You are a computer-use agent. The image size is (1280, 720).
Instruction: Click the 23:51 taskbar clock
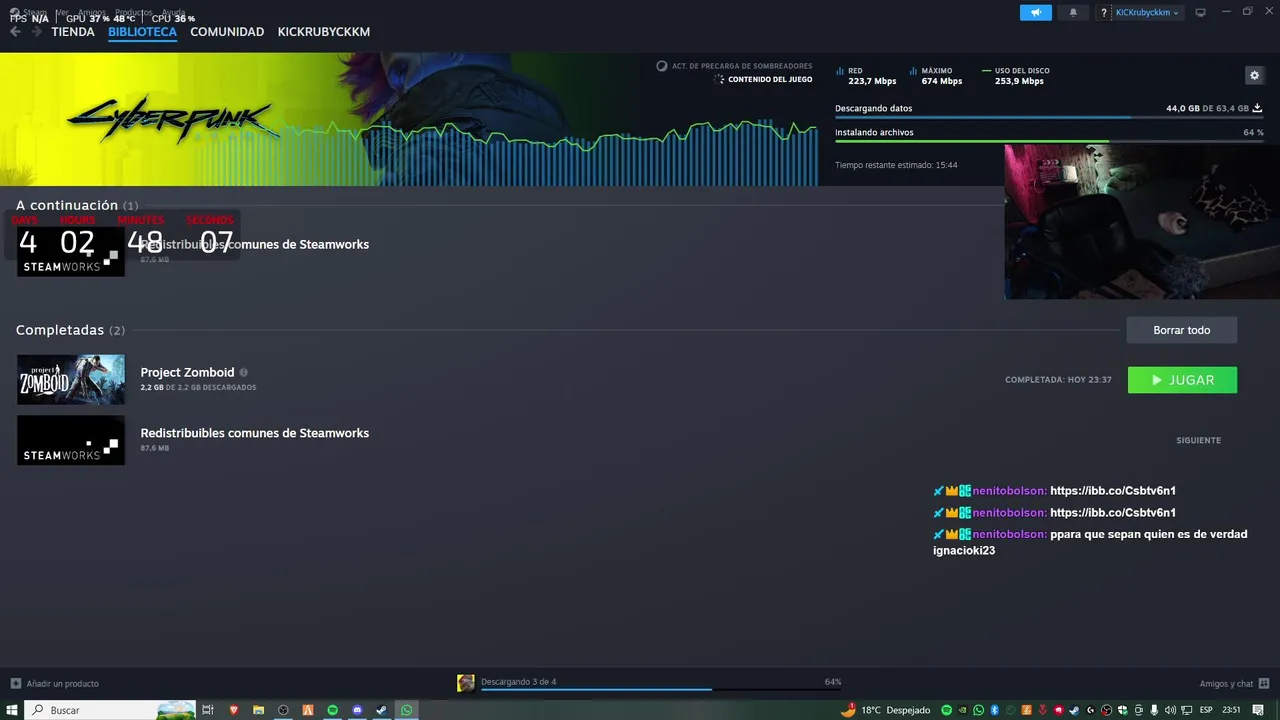[x=1231, y=710]
